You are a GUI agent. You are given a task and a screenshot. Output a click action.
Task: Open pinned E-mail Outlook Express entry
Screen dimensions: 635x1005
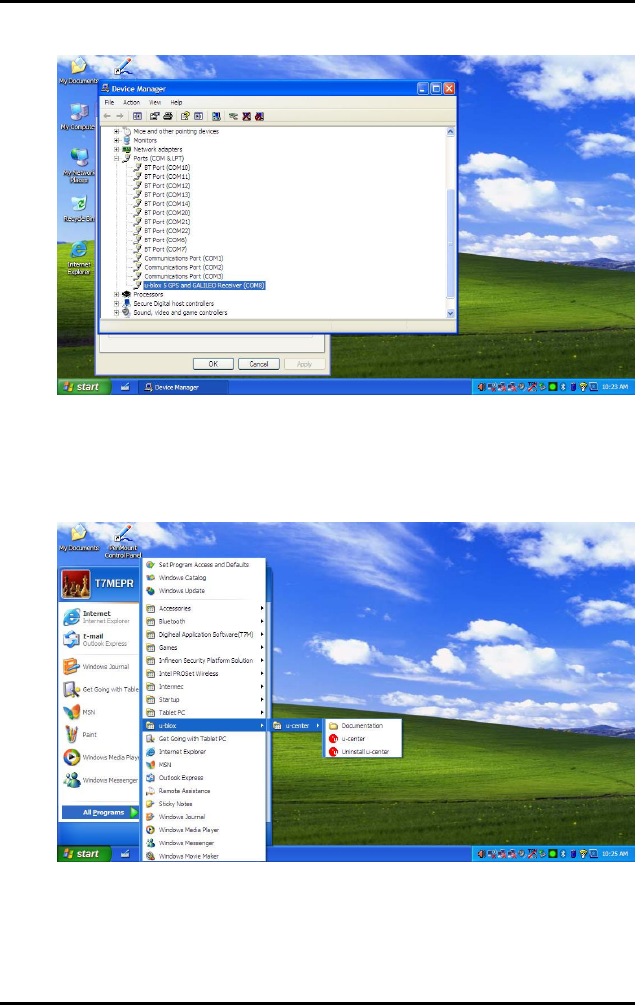[100, 640]
